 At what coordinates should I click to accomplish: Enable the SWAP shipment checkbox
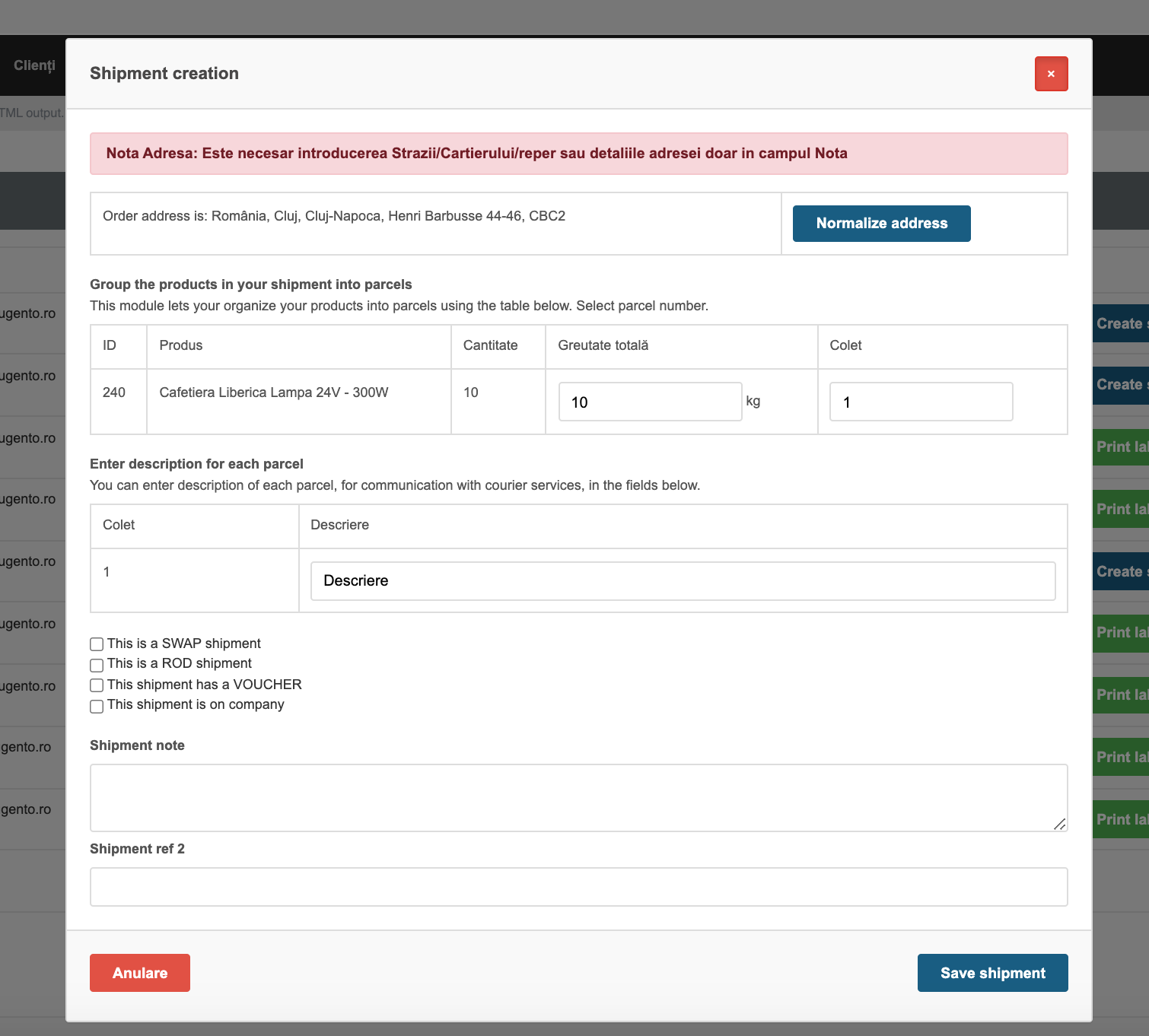click(x=97, y=644)
